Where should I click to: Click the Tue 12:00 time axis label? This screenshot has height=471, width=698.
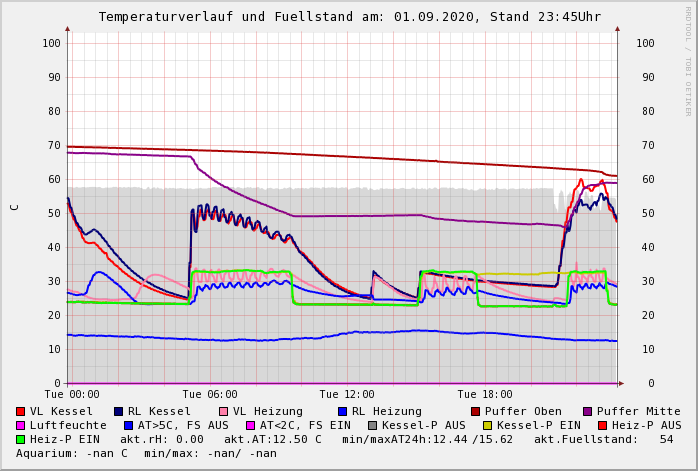(x=347, y=394)
